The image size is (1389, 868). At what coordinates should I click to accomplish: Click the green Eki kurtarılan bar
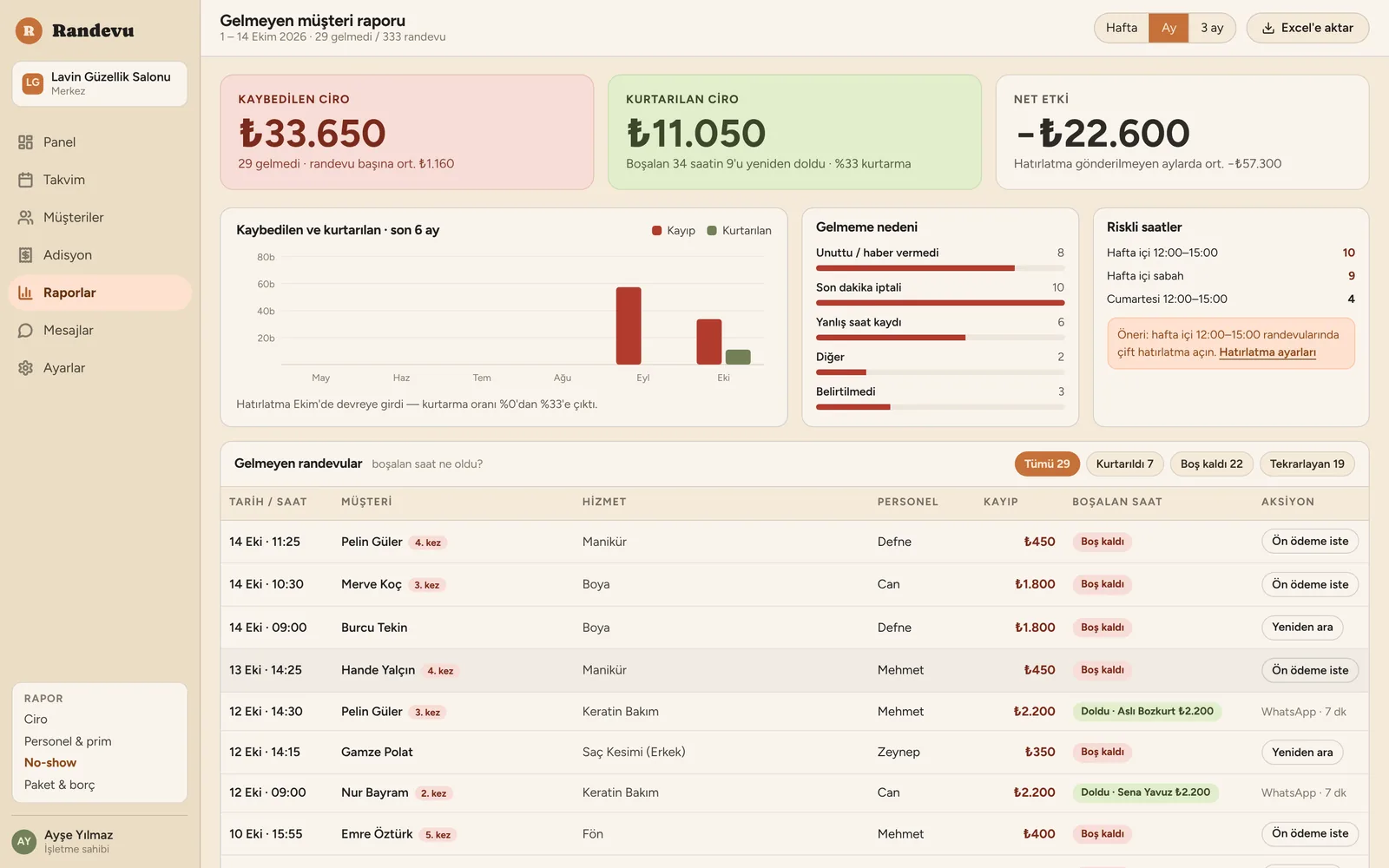click(738, 357)
